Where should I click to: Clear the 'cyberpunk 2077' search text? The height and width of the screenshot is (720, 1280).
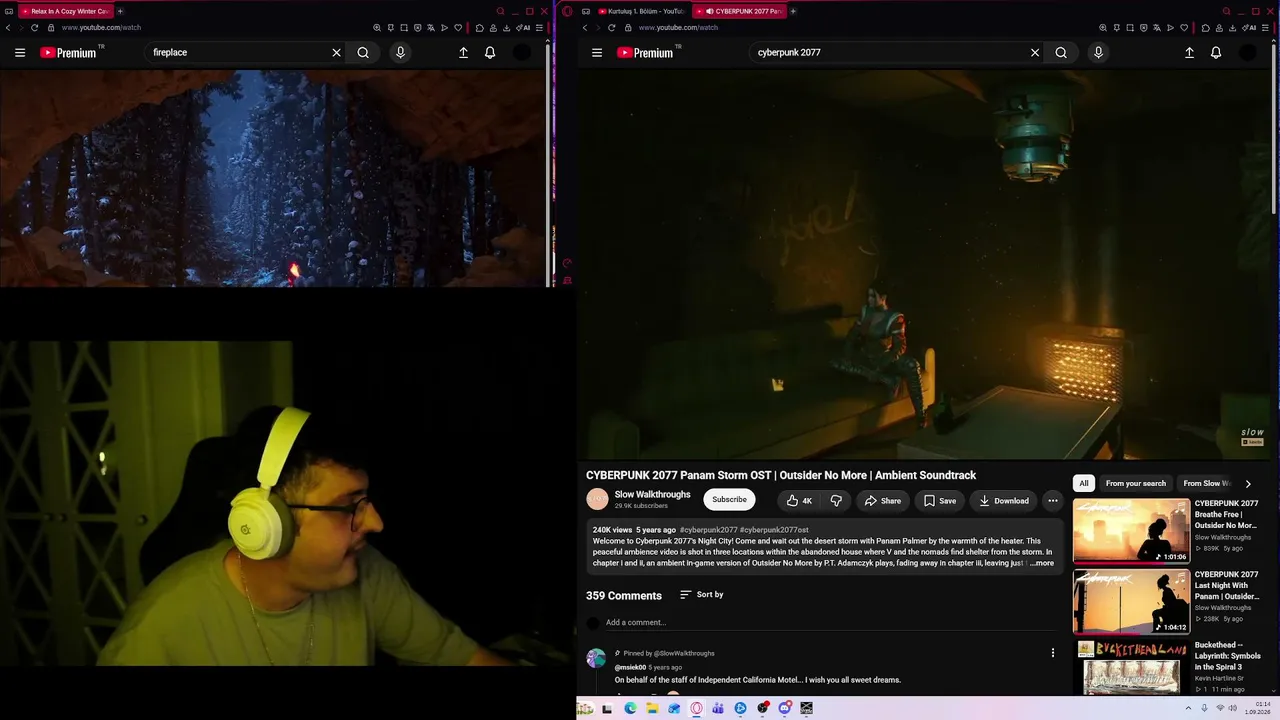(1035, 53)
